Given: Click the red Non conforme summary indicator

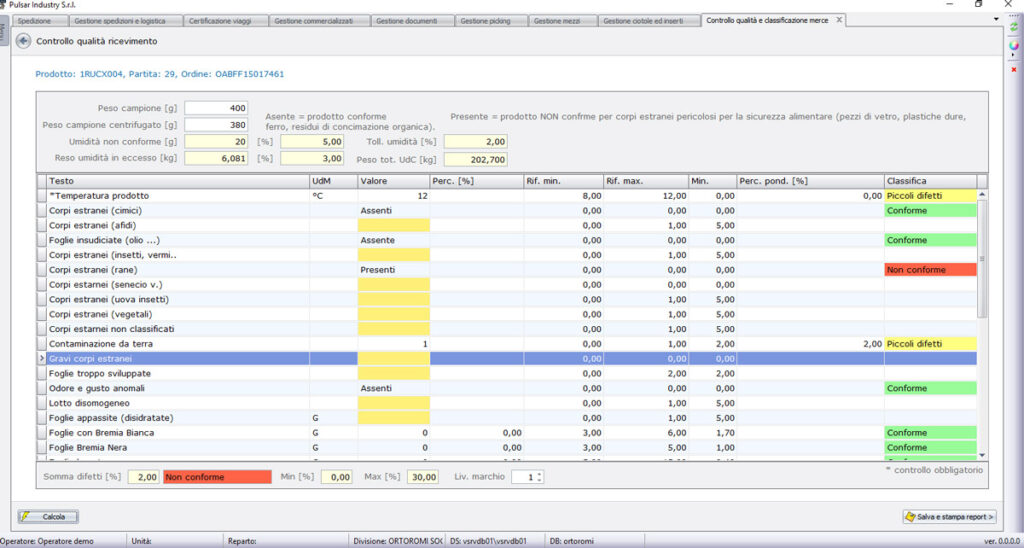Looking at the screenshot, I should (x=217, y=477).
